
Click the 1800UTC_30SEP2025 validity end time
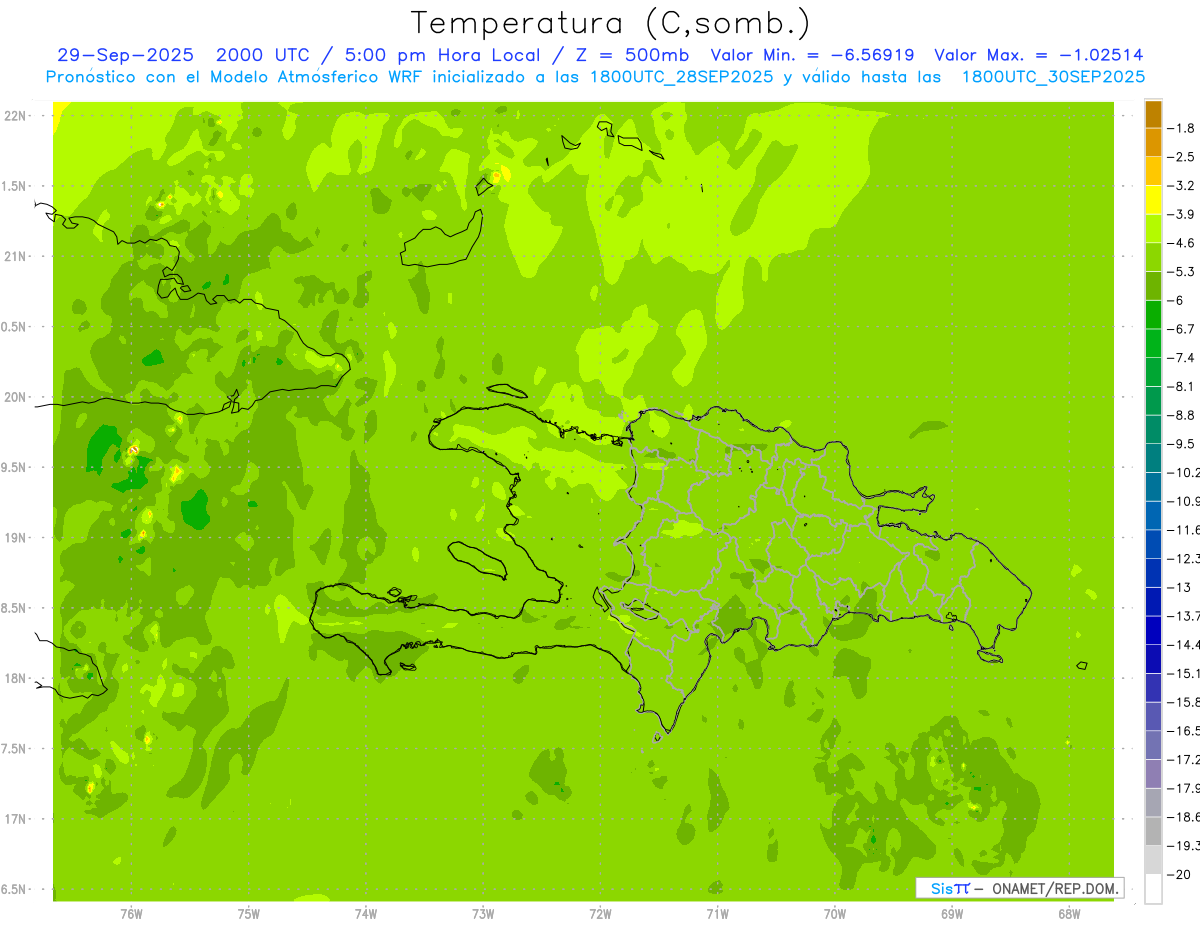1053,77
